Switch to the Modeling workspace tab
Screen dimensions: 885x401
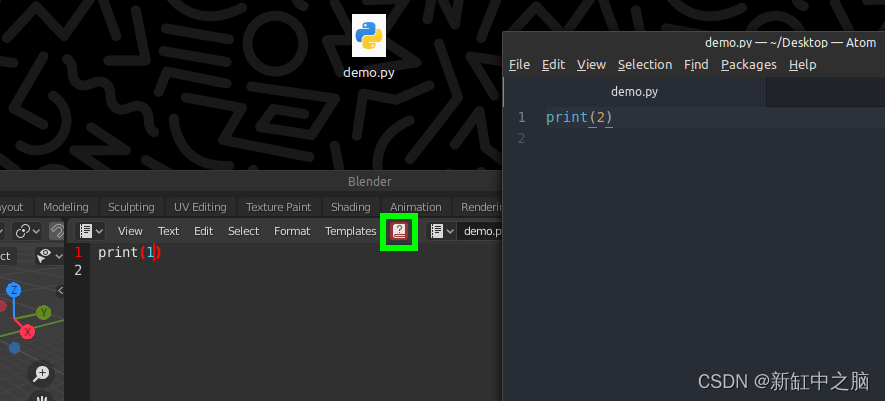point(66,207)
